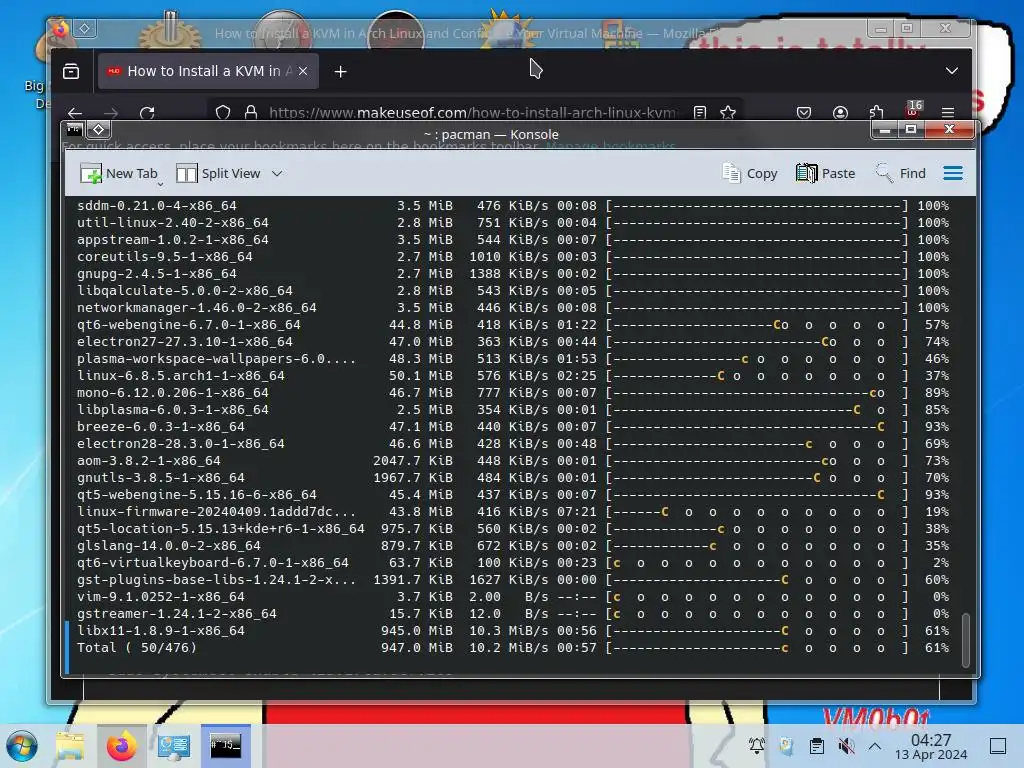The height and width of the screenshot is (768, 1024).
Task: Expand the Firefox list all tabs chevron
Action: coord(952,71)
